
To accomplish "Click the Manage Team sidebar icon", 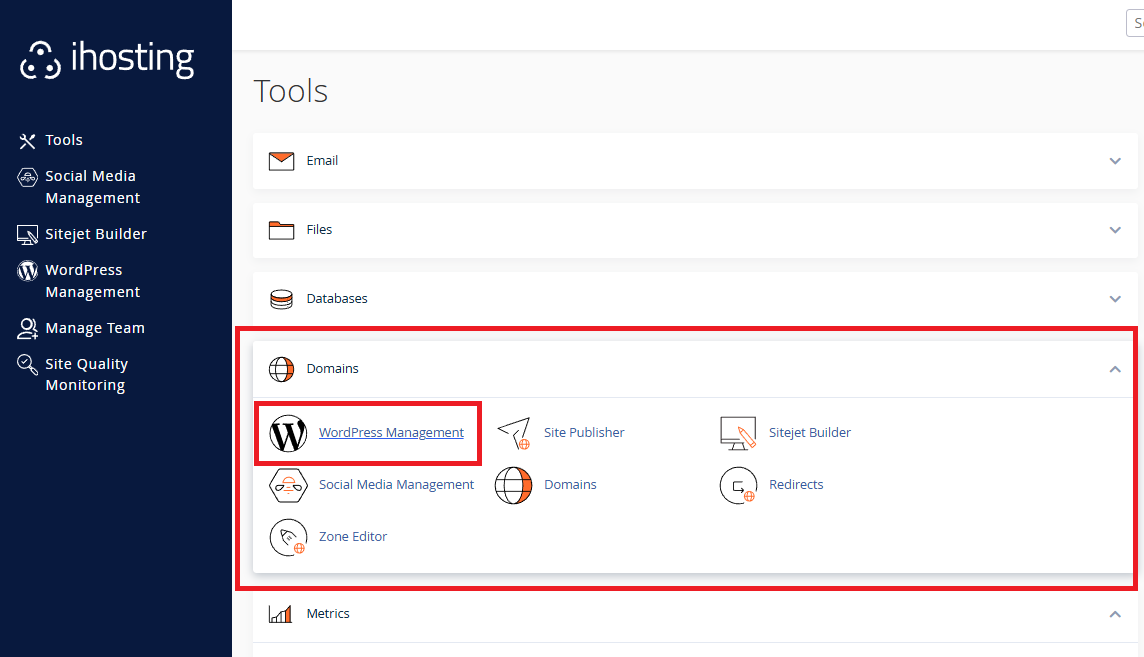I will click(x=27, y=329).
